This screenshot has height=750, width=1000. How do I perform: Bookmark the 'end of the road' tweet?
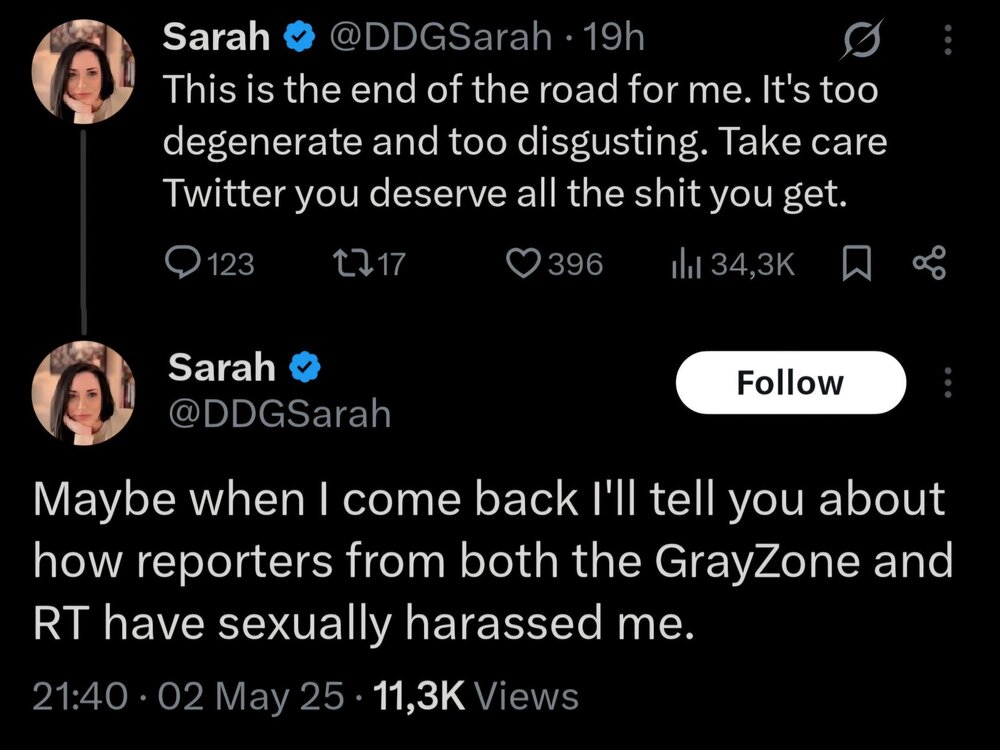pyautogui.click(x=857, y=263)
